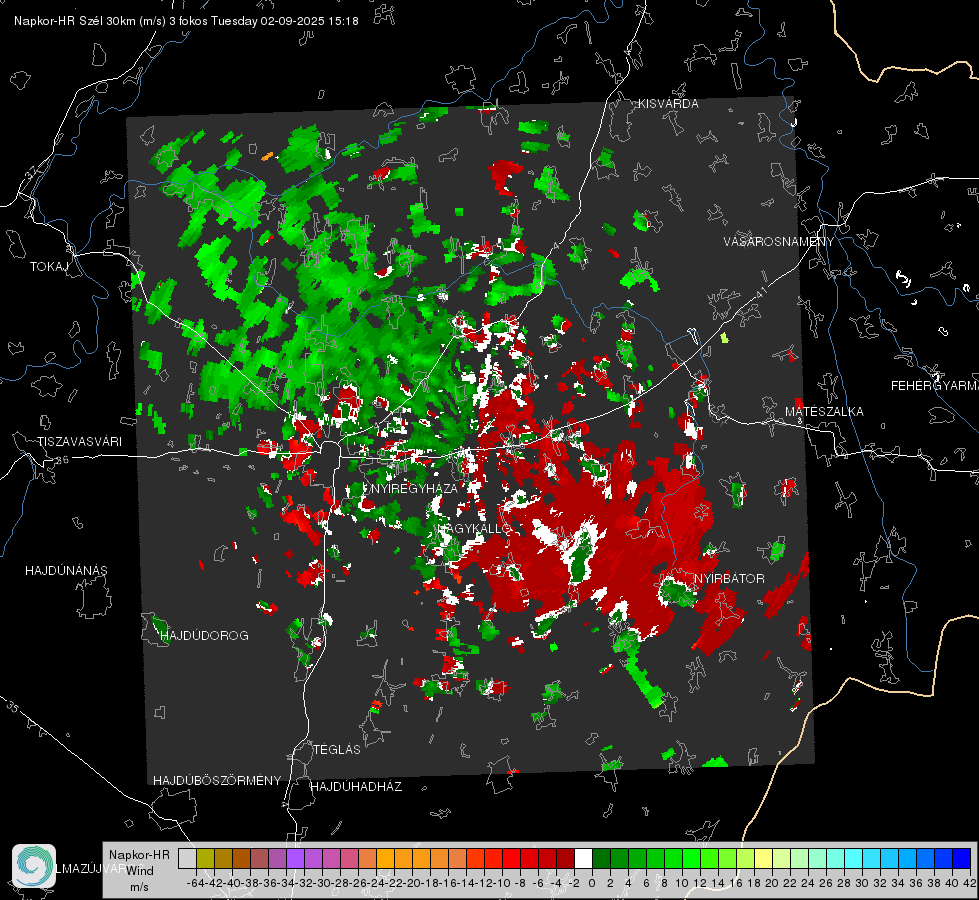Click the m/s unit label in the legend
The image size is (979, 900).
click(x=139, y=887)
